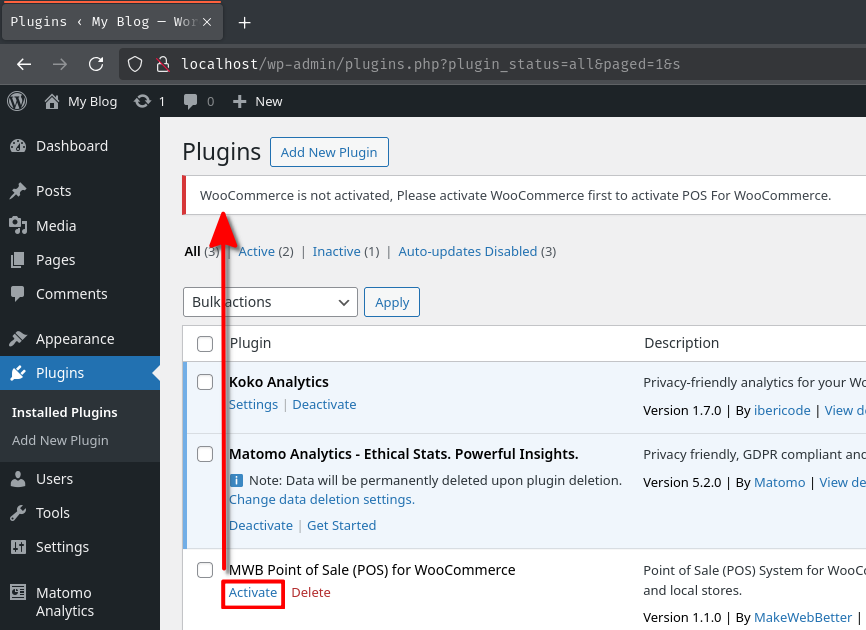866x630 pixels.
Task: Open the Bulk actions dropdown
Action: pos(270,302)
